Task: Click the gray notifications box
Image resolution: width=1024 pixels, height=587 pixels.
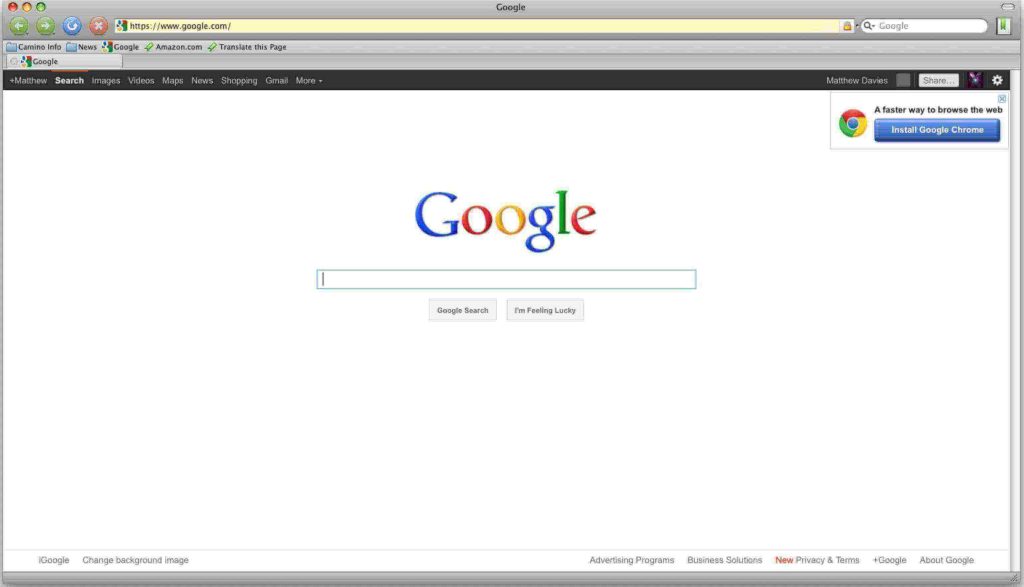Action: click(x=903, y=80)
